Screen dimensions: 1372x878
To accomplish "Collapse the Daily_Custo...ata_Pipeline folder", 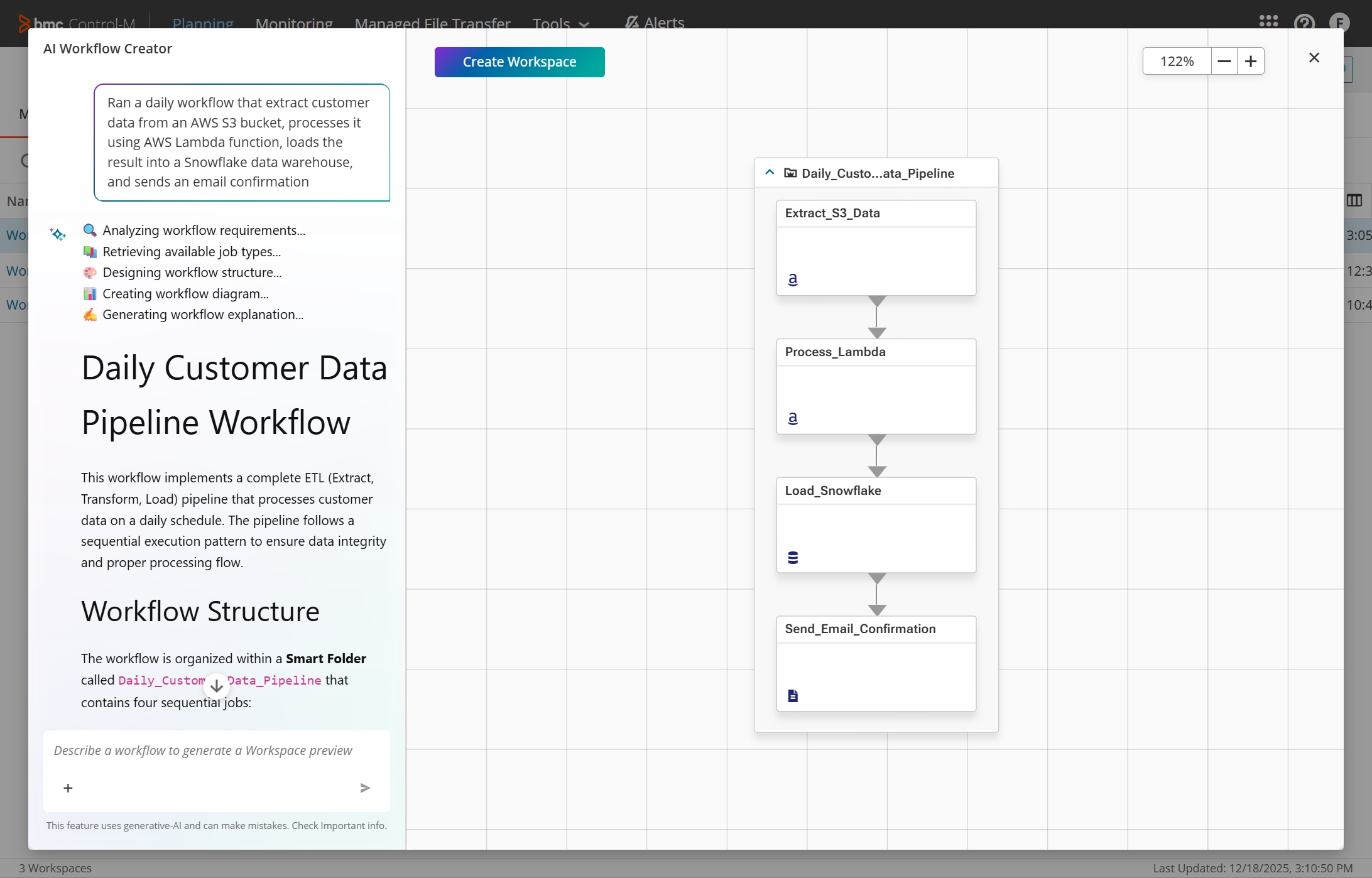I will 770,172.
